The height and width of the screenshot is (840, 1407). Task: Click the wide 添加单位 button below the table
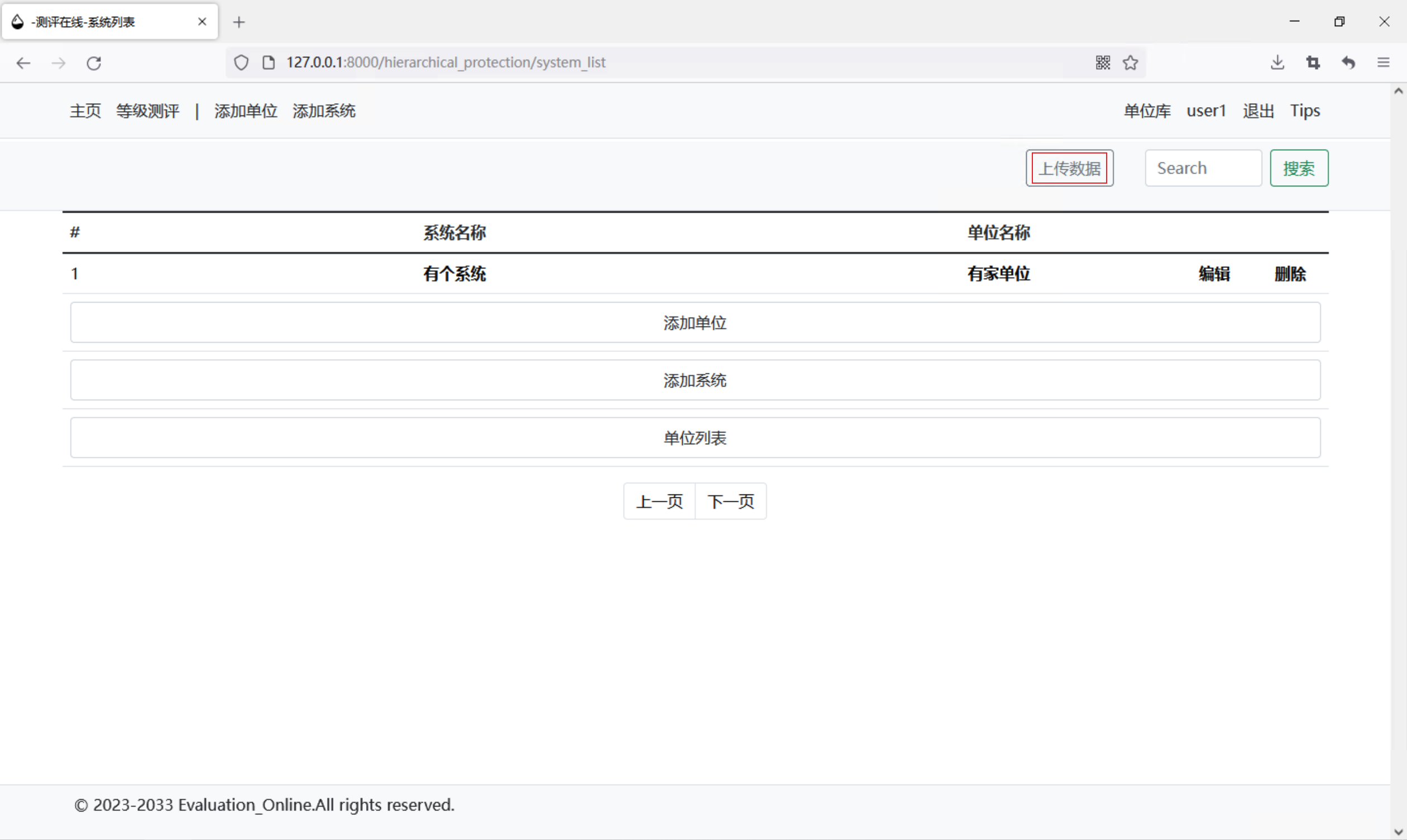(x=695, y=323)
